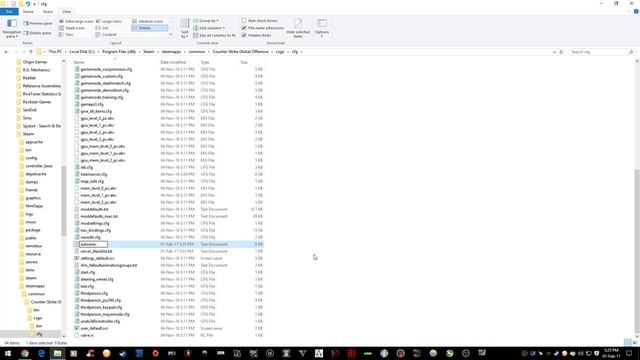Click csgo in the address breadcrumb
The image size is (640, 360).
(280, 52)
